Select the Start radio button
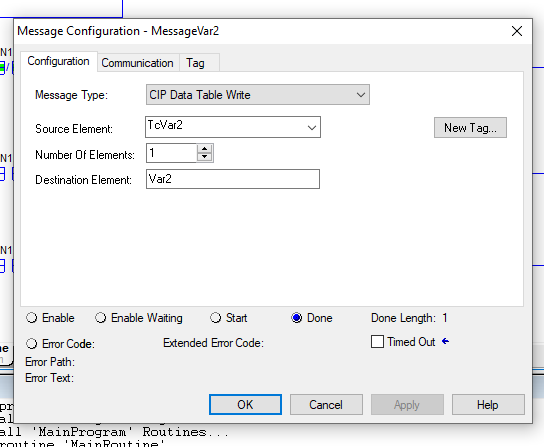Screen dimensions: 544x447 pyautogui.click(x=215, y=318)
